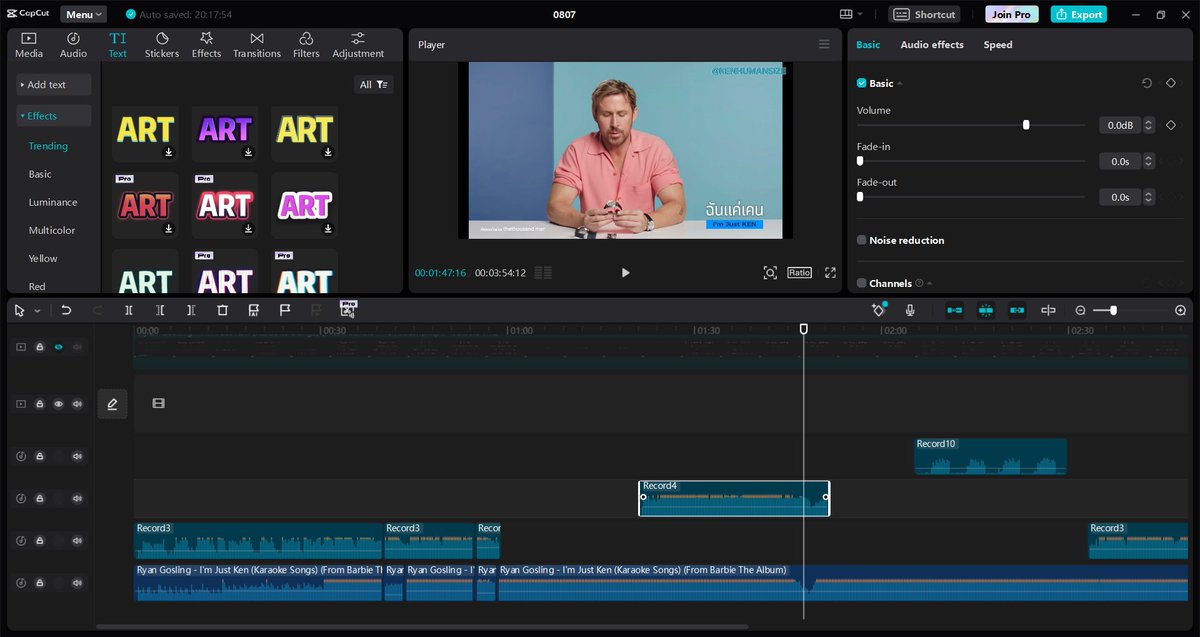1200x637 pixels.
Task: Open the Adjustment tab
Action: tap(358, 45)
